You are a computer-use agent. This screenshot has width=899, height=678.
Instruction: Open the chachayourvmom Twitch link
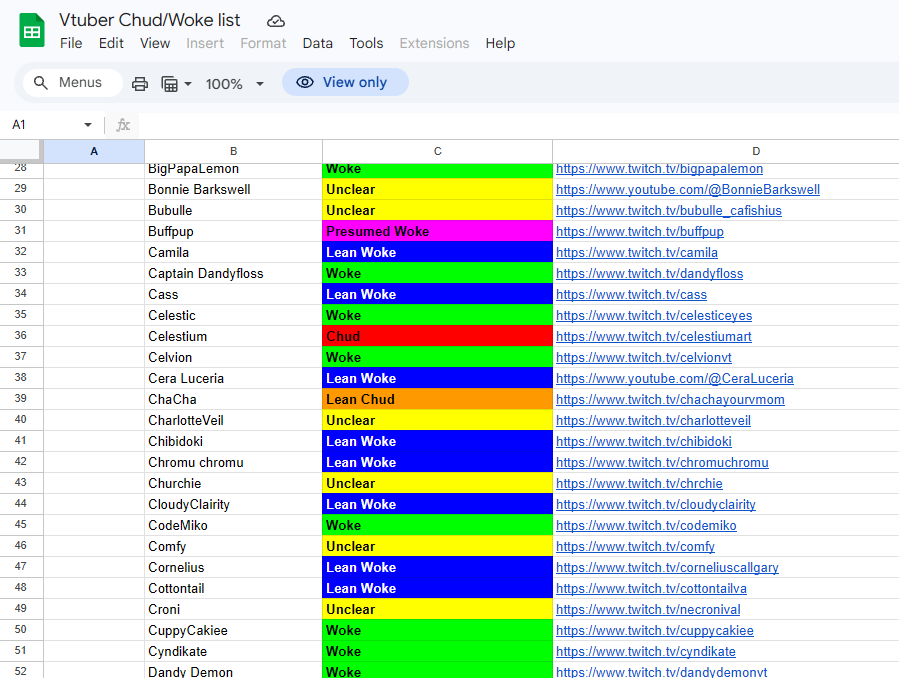670,399
